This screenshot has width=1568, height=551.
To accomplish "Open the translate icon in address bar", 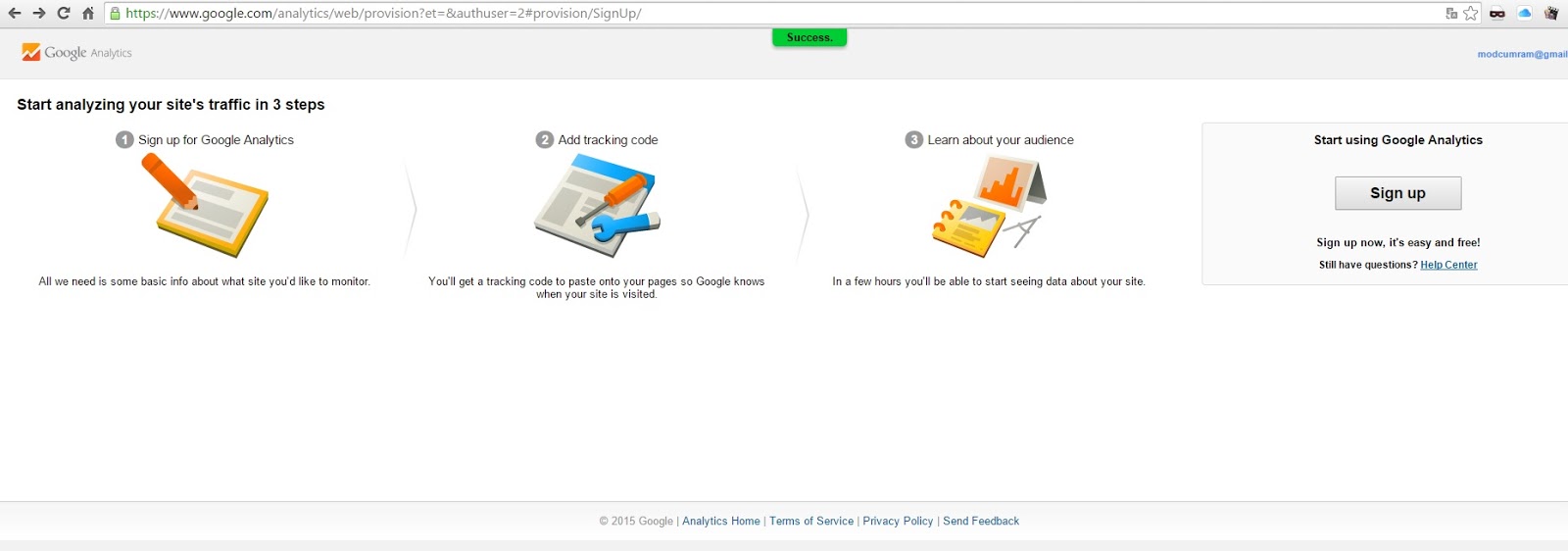I will pyautogui.click(x=1451, y=14).
